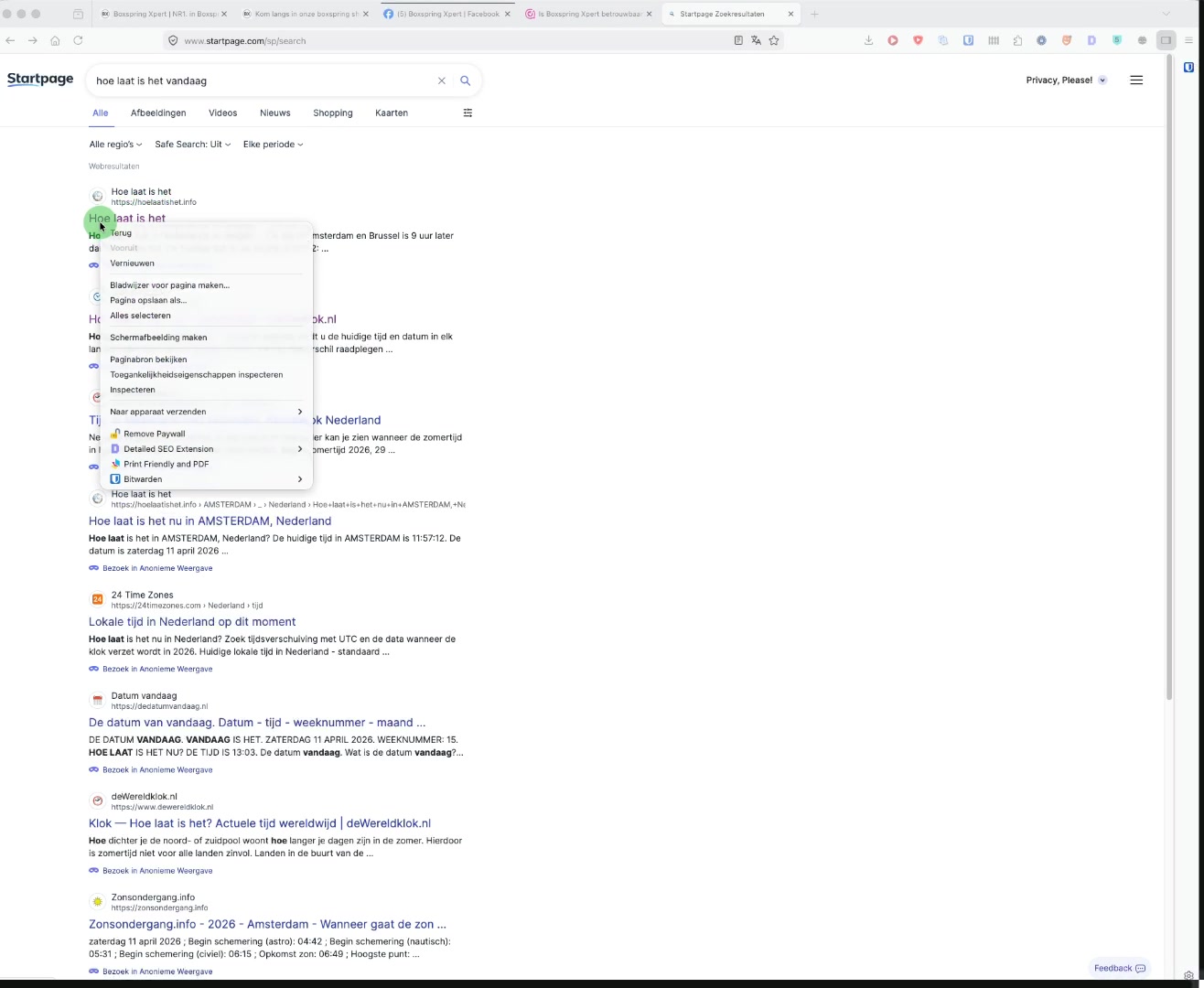Clear the search query with the X icon

[x=441, y=81]
